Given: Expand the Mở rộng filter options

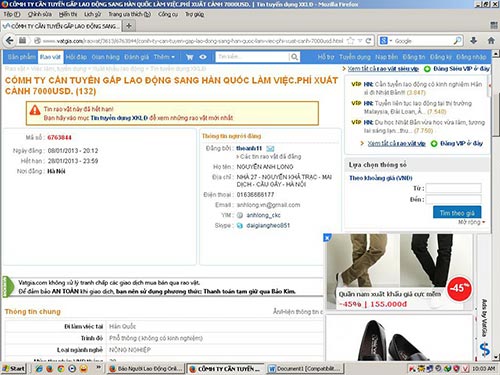Looking at the screenshot, I should pos(471,222).
